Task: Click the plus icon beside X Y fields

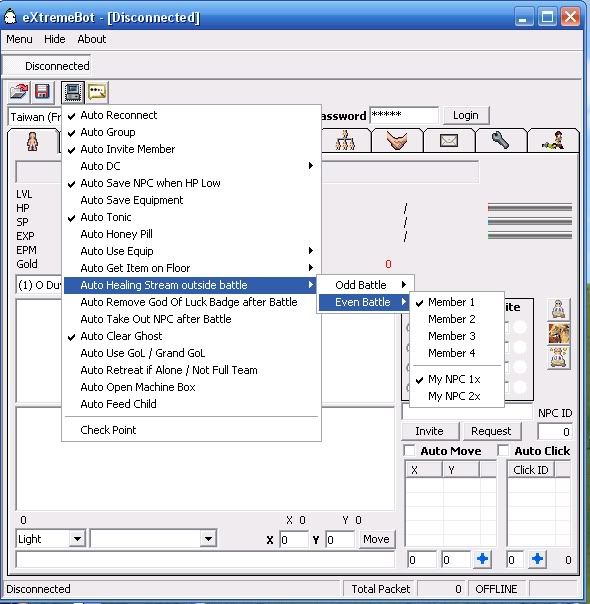Action: pyautogui.click(x=482, y=559)
